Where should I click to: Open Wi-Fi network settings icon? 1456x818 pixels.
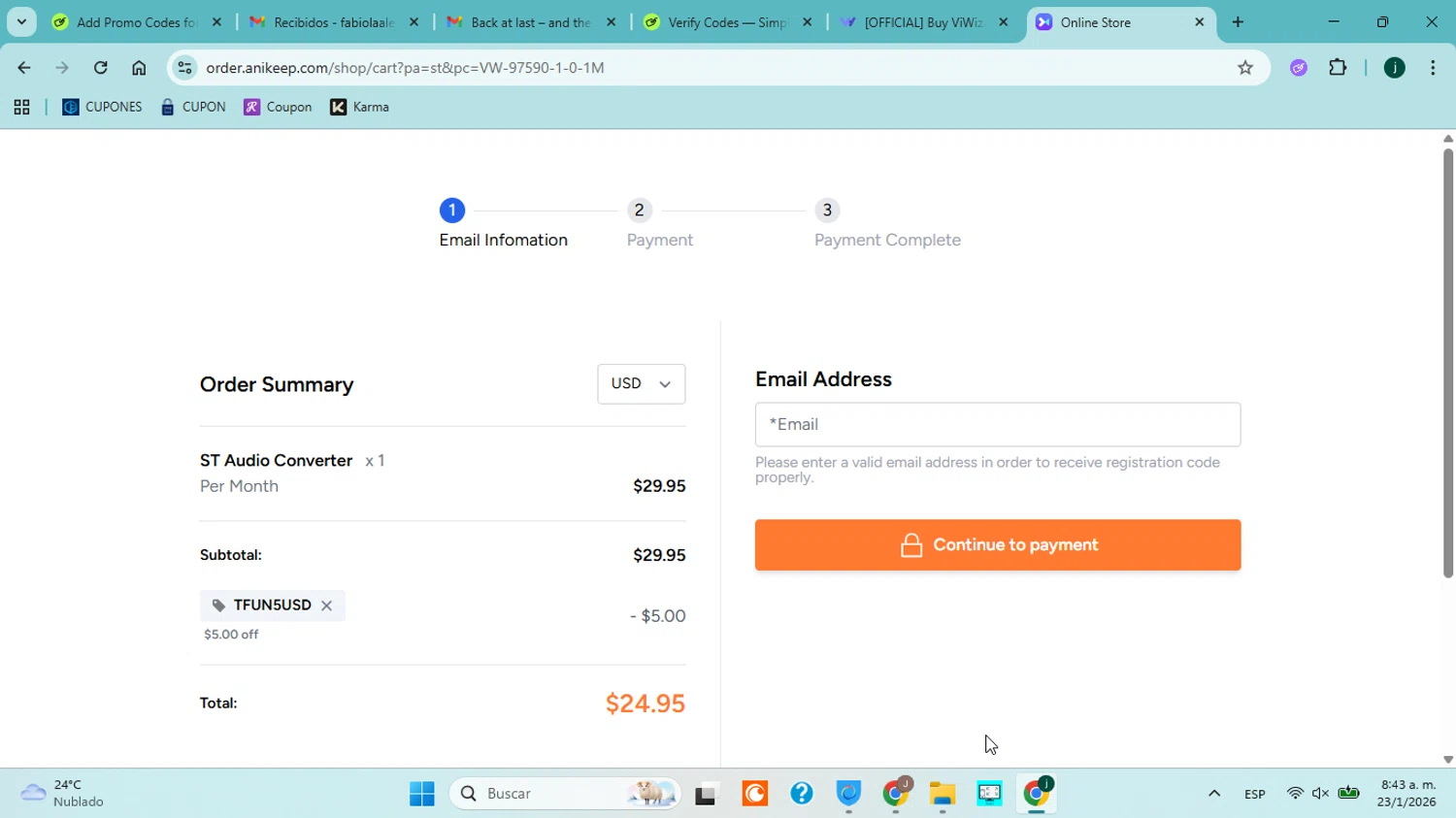(1295, 794)
